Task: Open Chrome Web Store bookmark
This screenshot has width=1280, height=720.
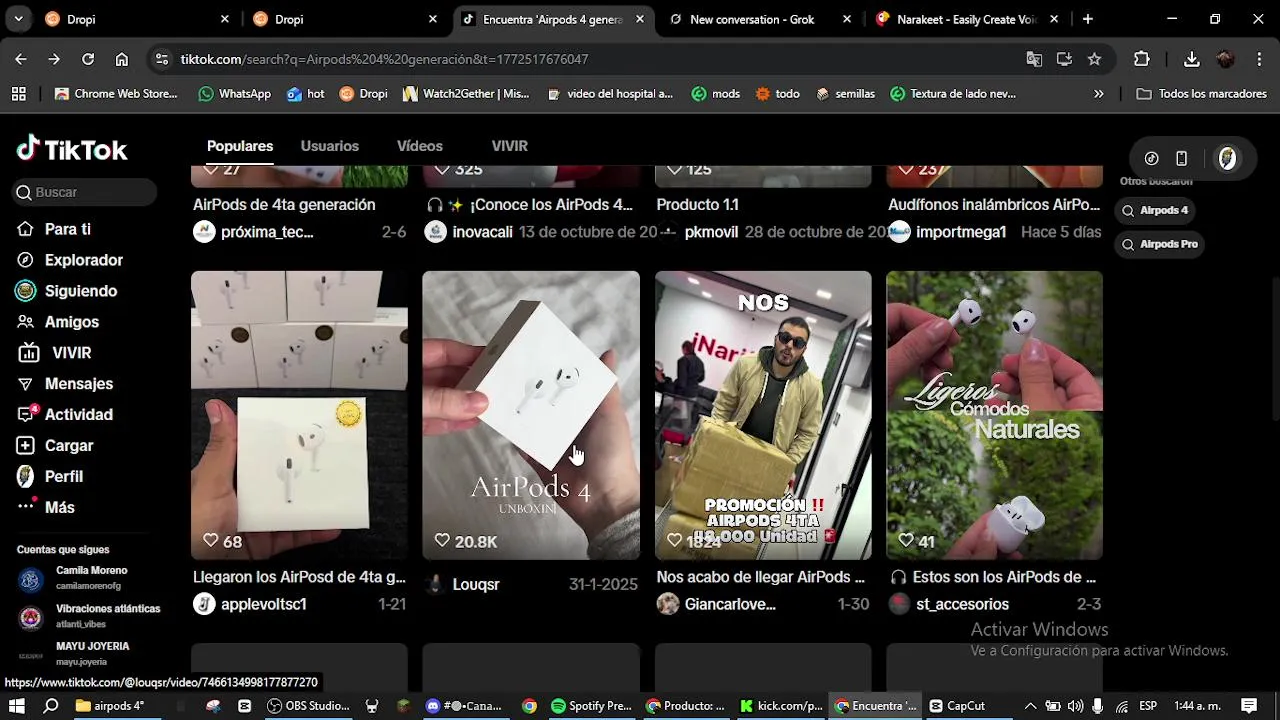Action: (x=116, y=94)
